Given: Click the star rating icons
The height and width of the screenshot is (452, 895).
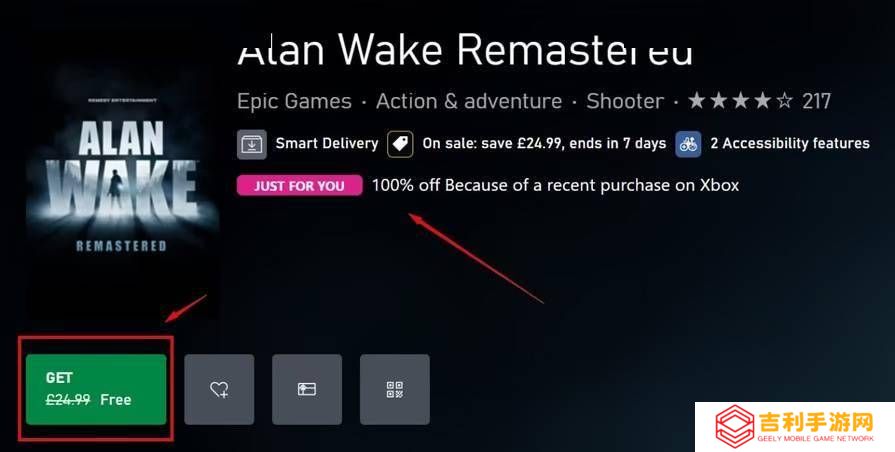Looking at the screenshot, I should pyautogui.click(x=740, y=102).
